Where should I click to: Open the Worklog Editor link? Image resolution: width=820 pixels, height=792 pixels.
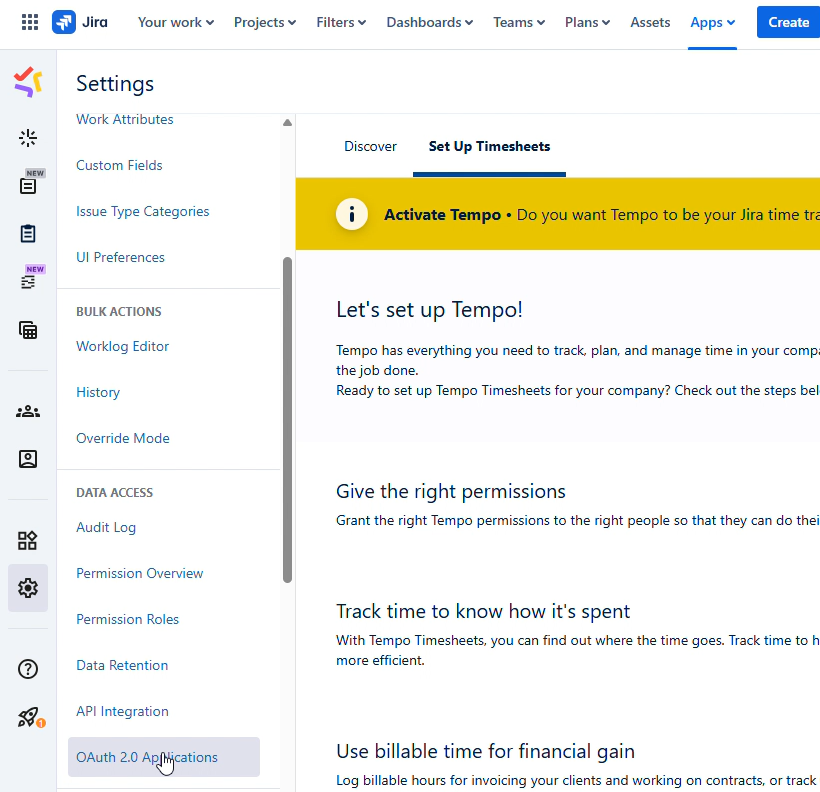(x=122, y=346)
